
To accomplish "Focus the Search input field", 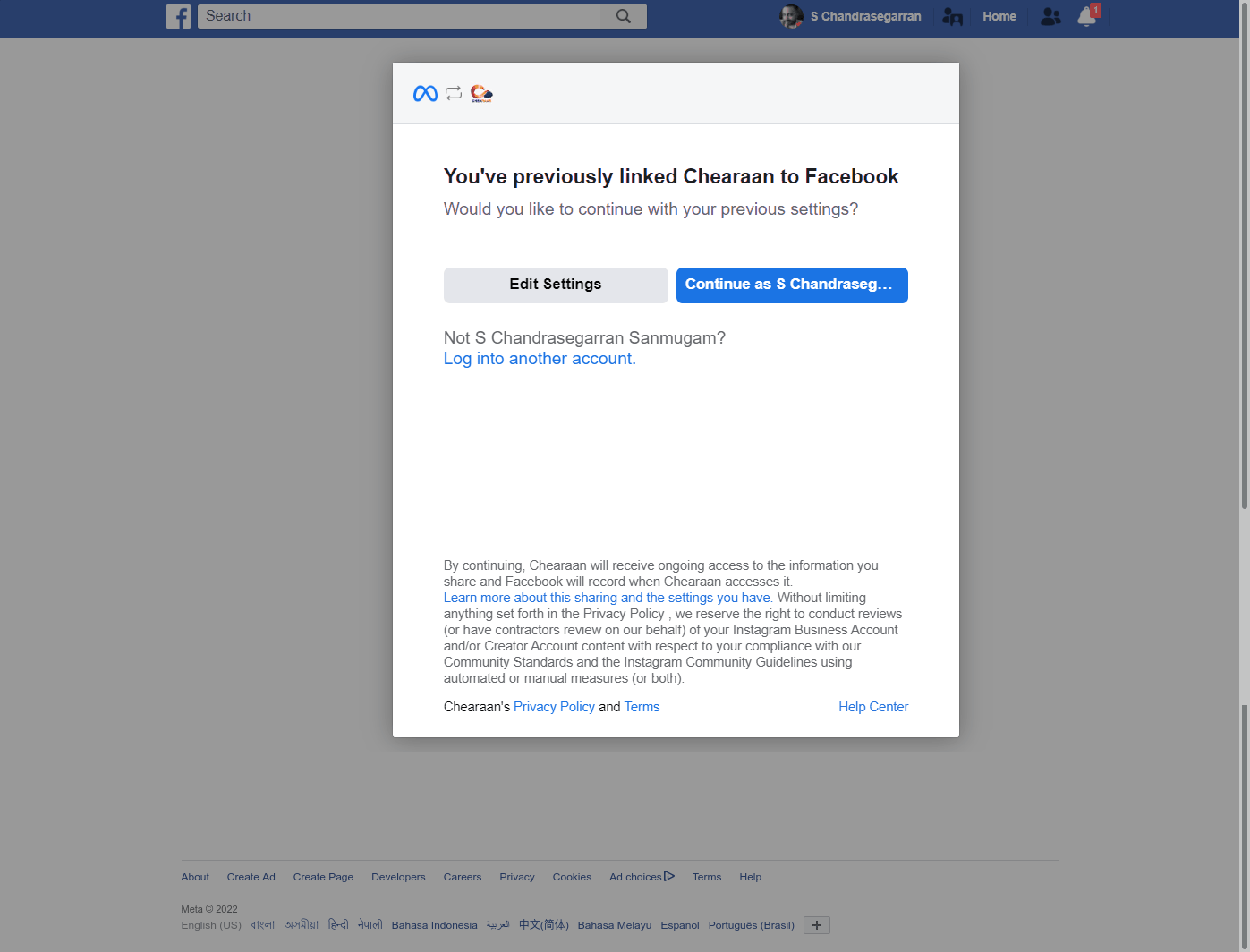I will pyautogui.click(x=400, y=16).
